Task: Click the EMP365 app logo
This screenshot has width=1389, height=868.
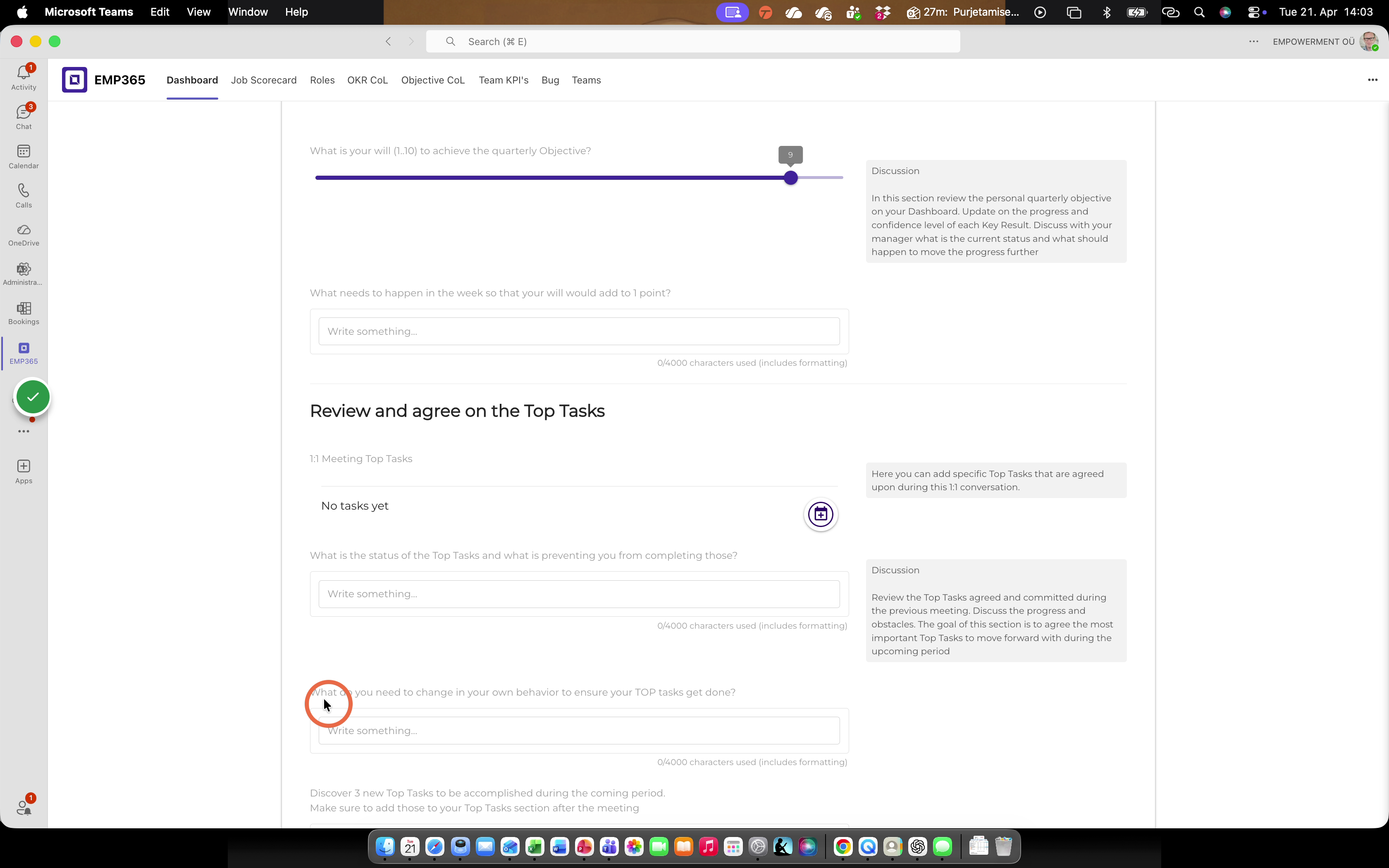Action: [74, 80]
